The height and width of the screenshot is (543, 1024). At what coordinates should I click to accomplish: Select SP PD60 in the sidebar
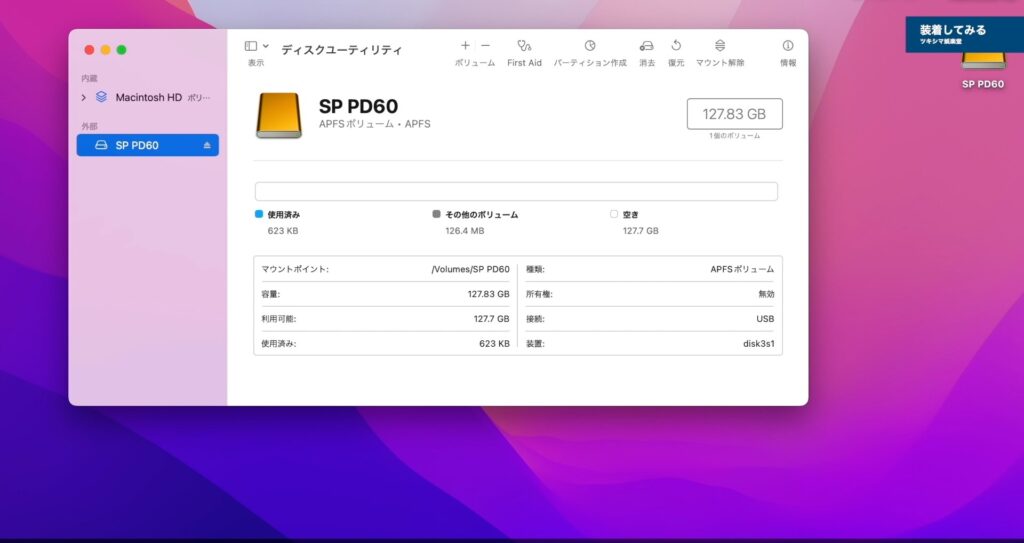pos(148,145)
